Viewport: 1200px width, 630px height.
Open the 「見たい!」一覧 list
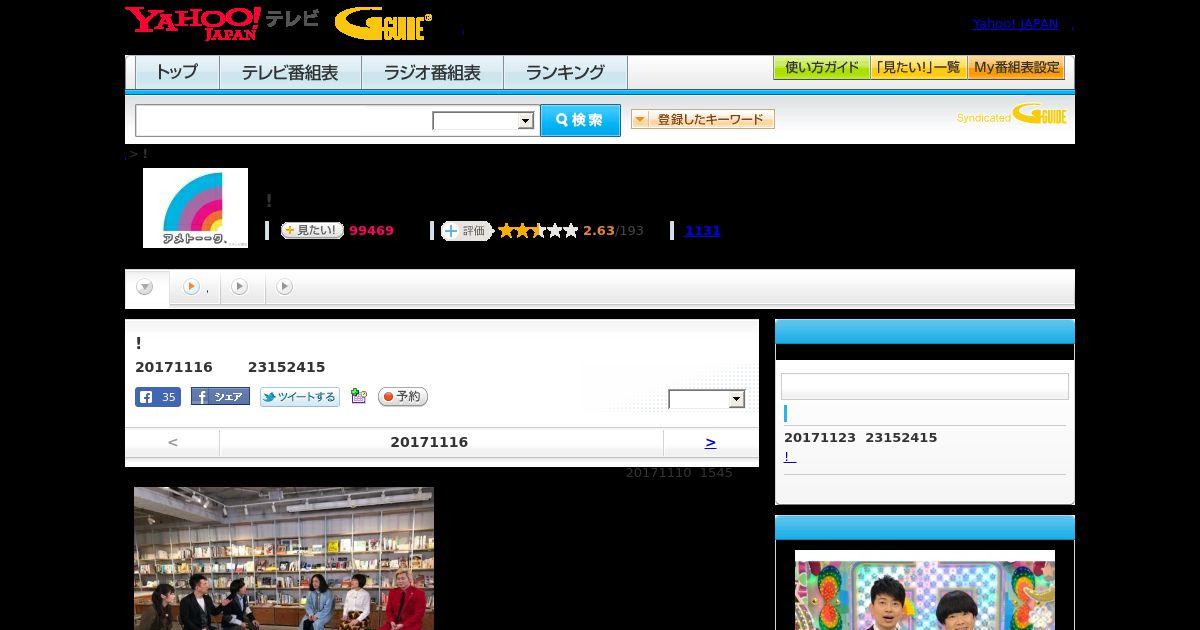point(919,68)
